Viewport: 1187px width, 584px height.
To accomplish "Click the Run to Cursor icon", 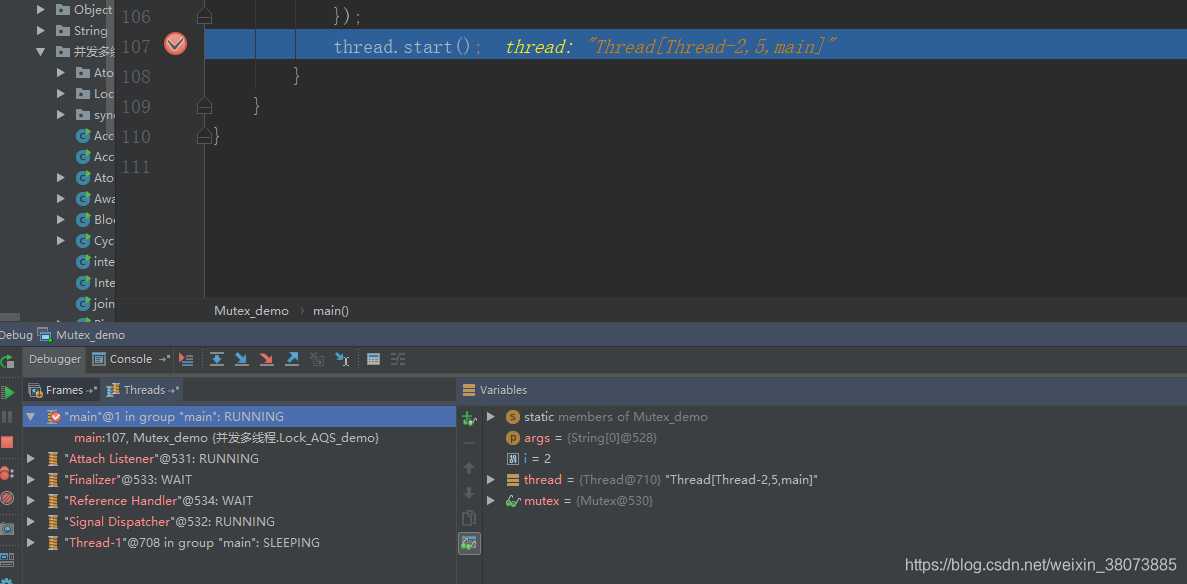I will pos(342,359).
